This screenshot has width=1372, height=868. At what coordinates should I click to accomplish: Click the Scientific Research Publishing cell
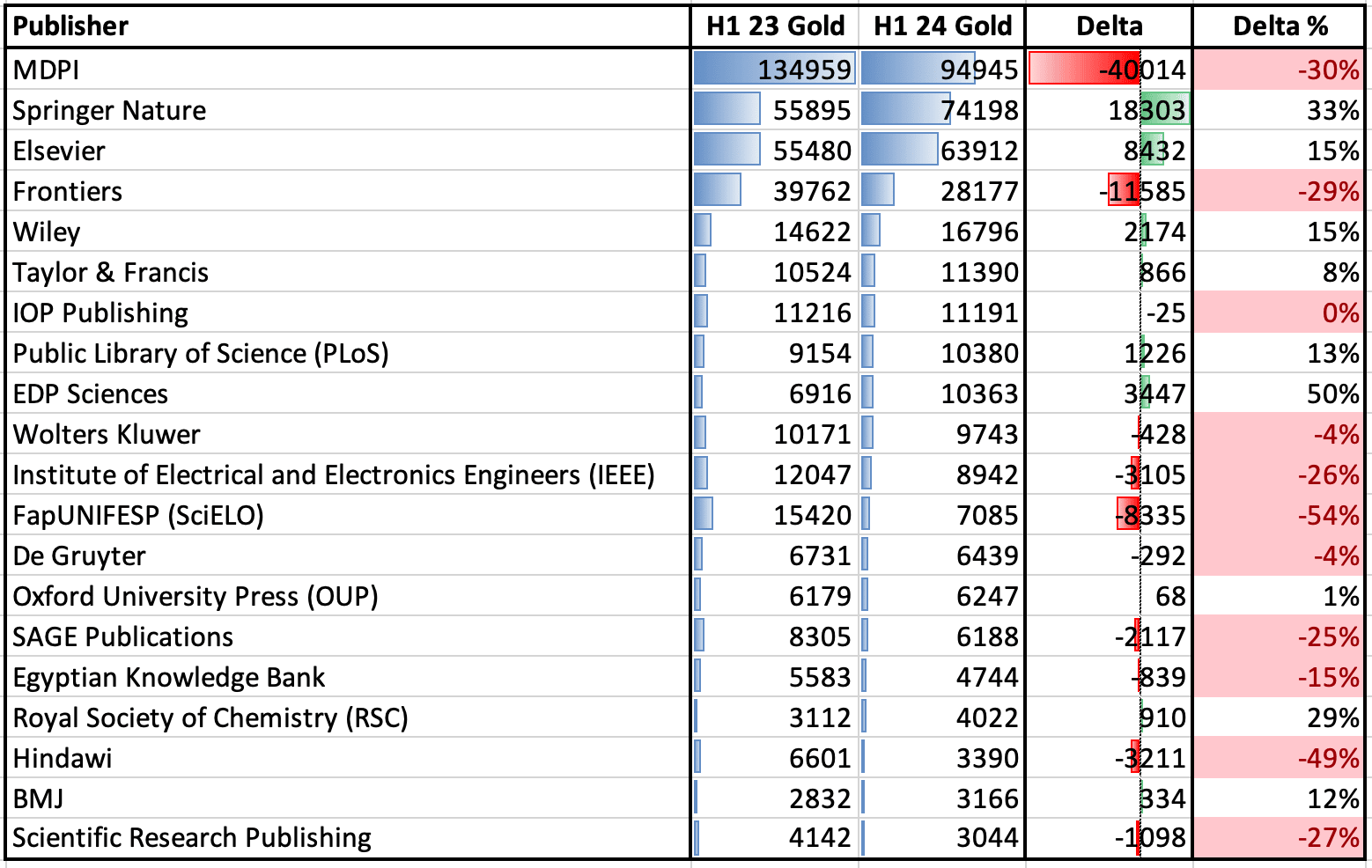click(348, 837)
